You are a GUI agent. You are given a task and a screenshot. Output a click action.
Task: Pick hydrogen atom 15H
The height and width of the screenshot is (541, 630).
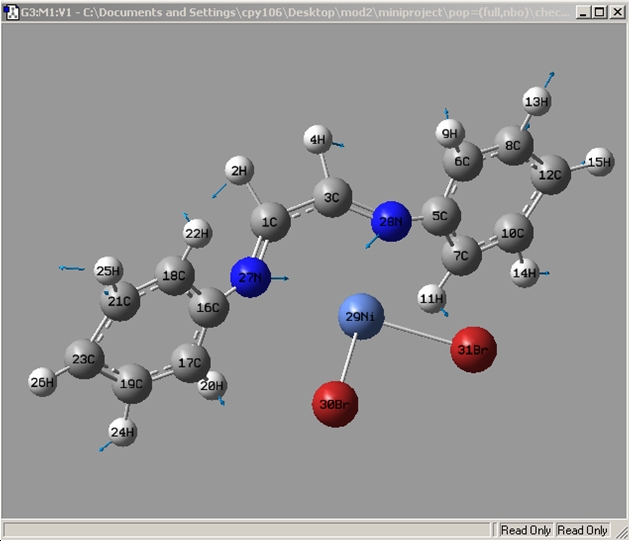pyautogui.click(x=599, y=162)
